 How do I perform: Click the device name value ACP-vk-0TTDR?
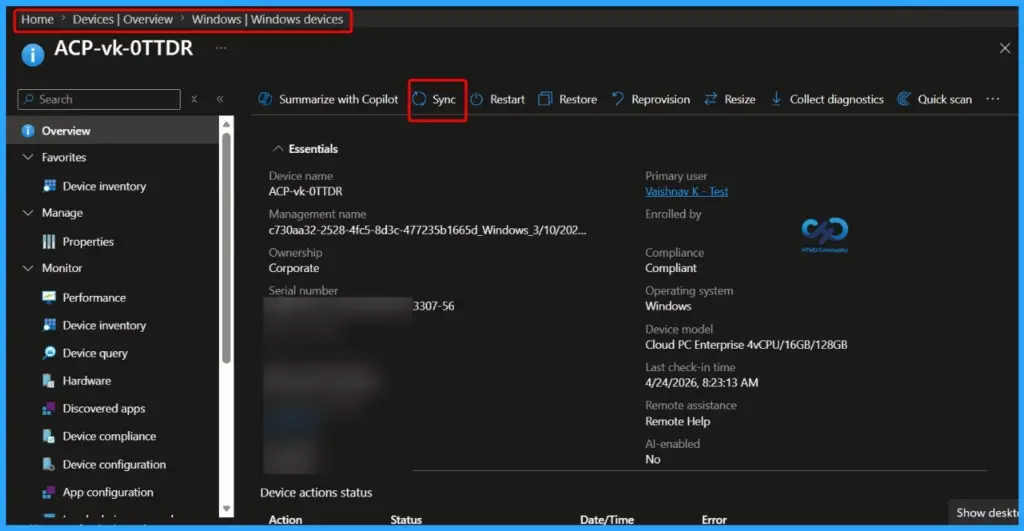(306, 191)
